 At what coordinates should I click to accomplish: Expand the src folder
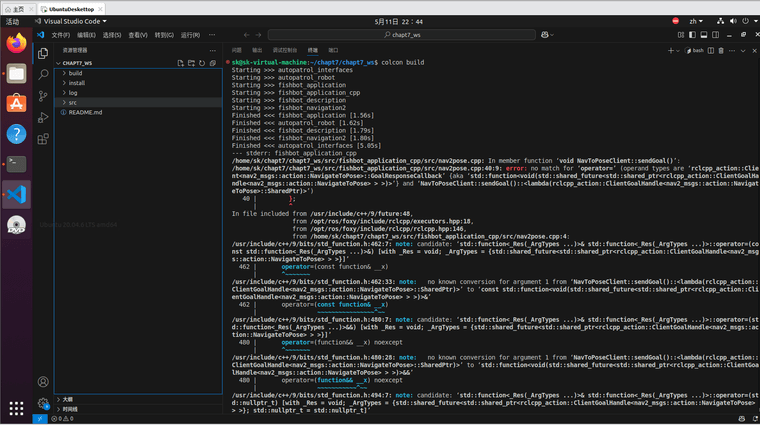tap(139, 103)
